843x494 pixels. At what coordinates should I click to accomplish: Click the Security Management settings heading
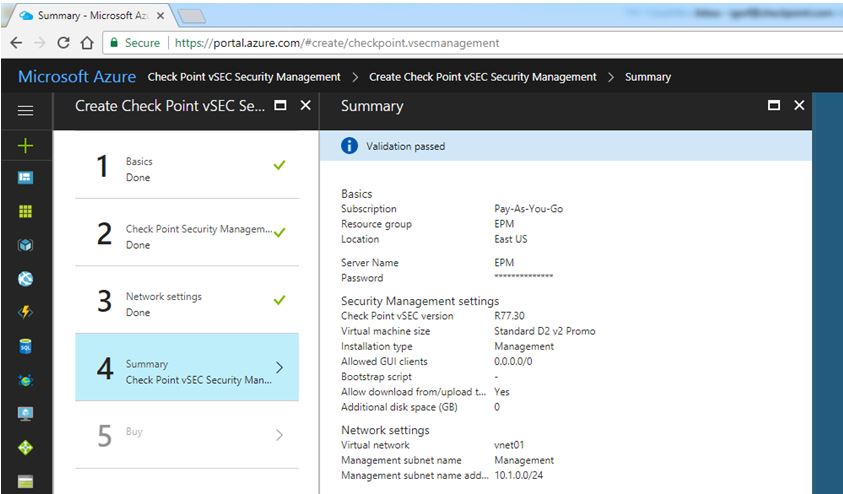(x=420, y=301)
